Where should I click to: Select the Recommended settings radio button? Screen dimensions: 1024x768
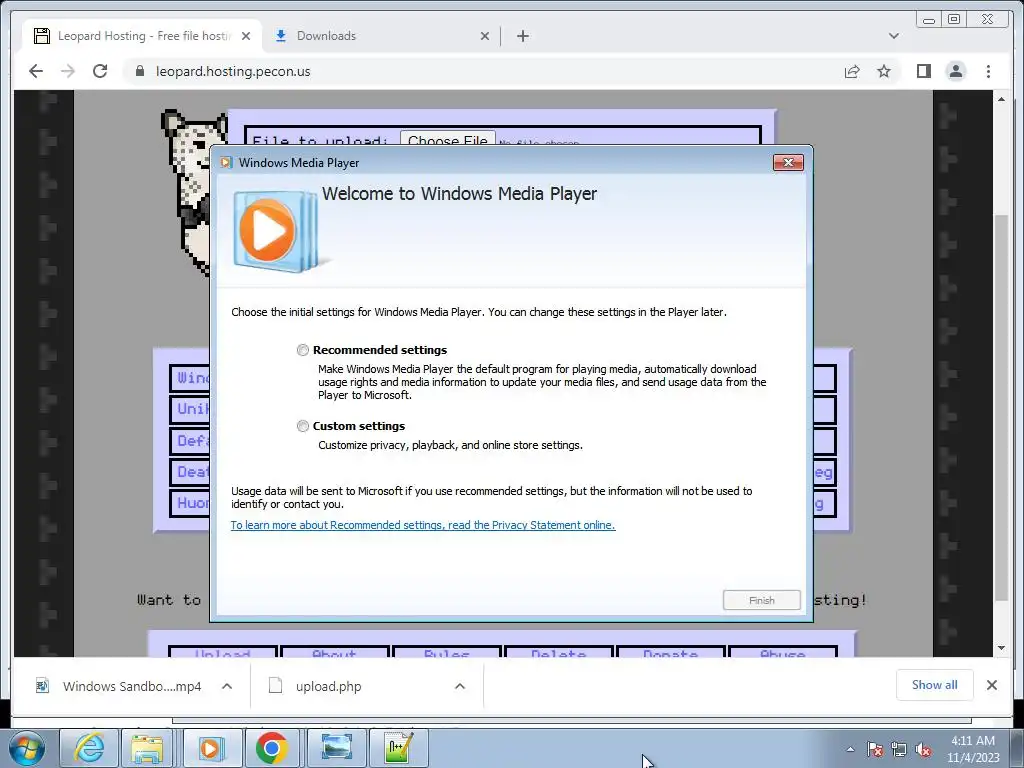(302, 350)
